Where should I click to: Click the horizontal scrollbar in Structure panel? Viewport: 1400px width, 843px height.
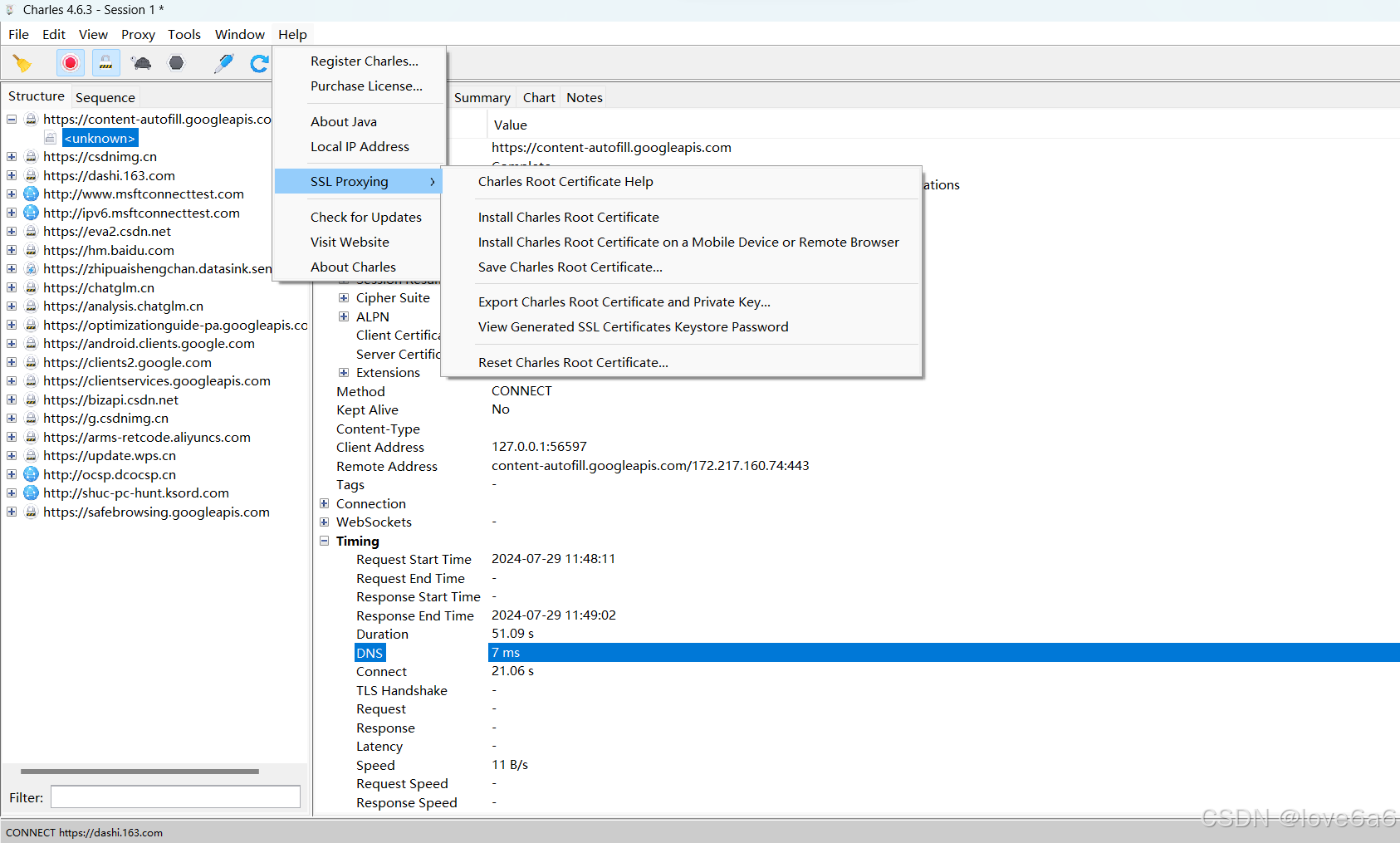pos(140,772)
